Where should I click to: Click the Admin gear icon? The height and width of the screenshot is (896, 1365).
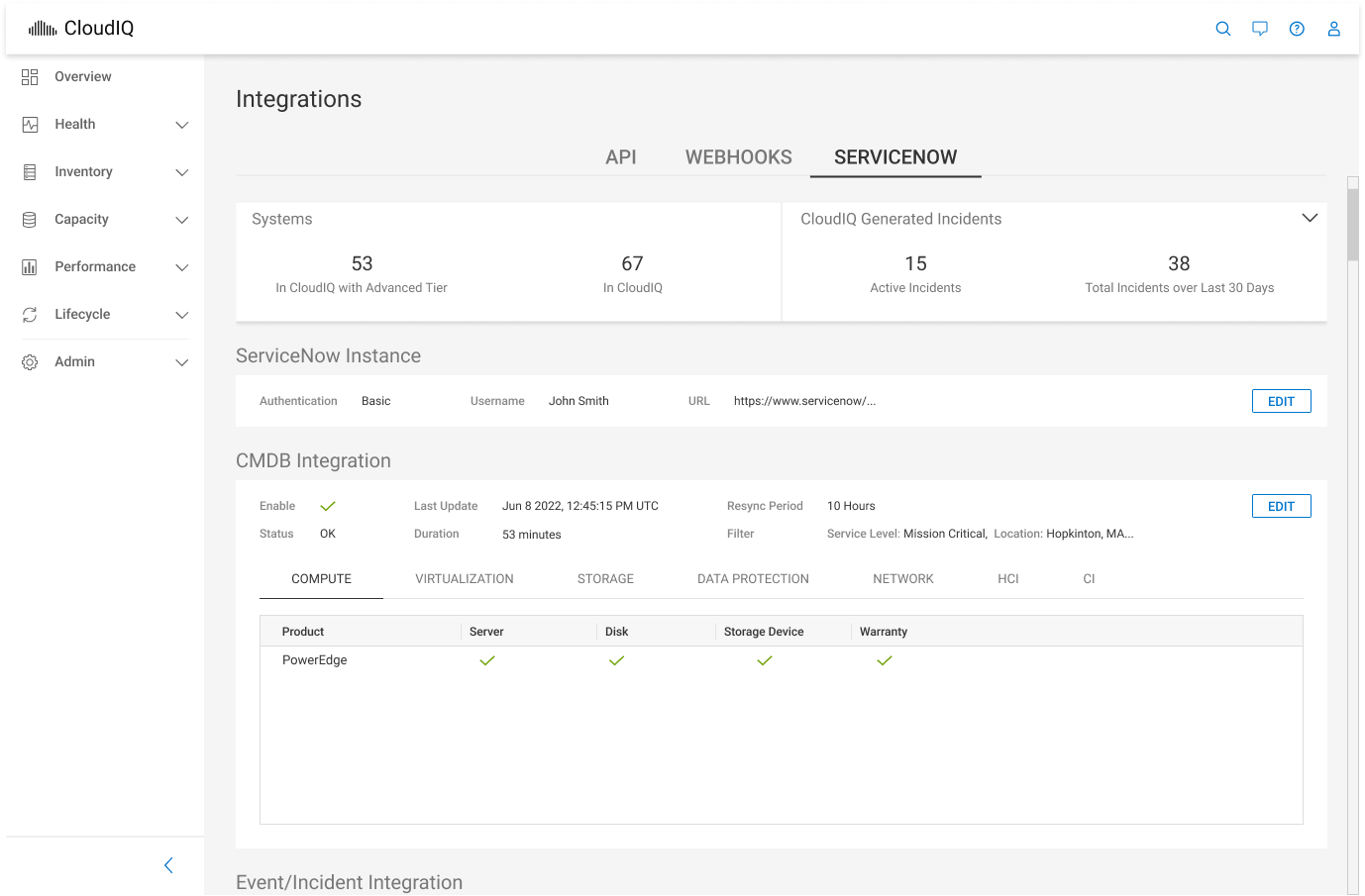[30, 362]
